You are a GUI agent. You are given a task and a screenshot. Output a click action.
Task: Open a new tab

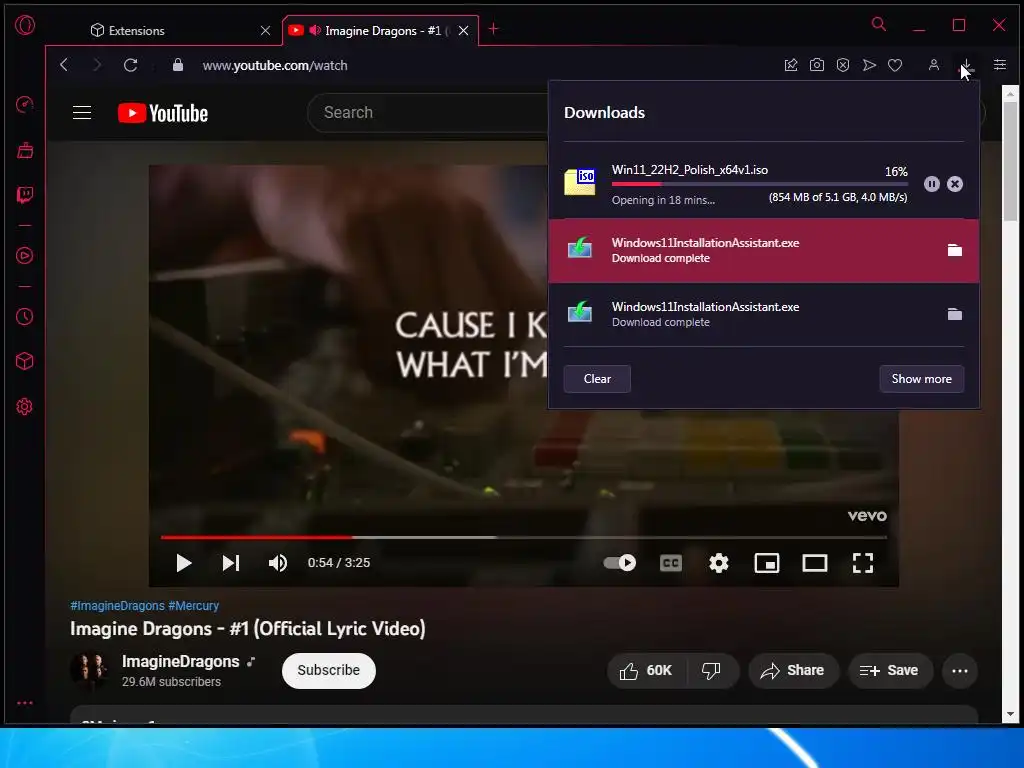tap(494, 29)
